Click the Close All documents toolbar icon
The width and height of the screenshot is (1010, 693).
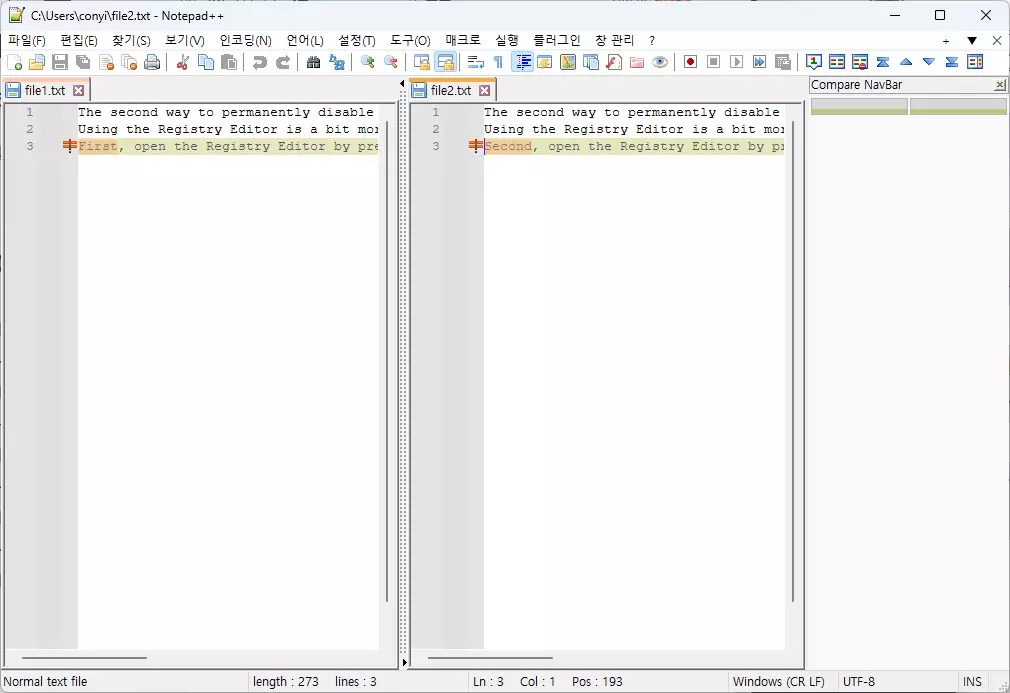(x=129, y=62)
